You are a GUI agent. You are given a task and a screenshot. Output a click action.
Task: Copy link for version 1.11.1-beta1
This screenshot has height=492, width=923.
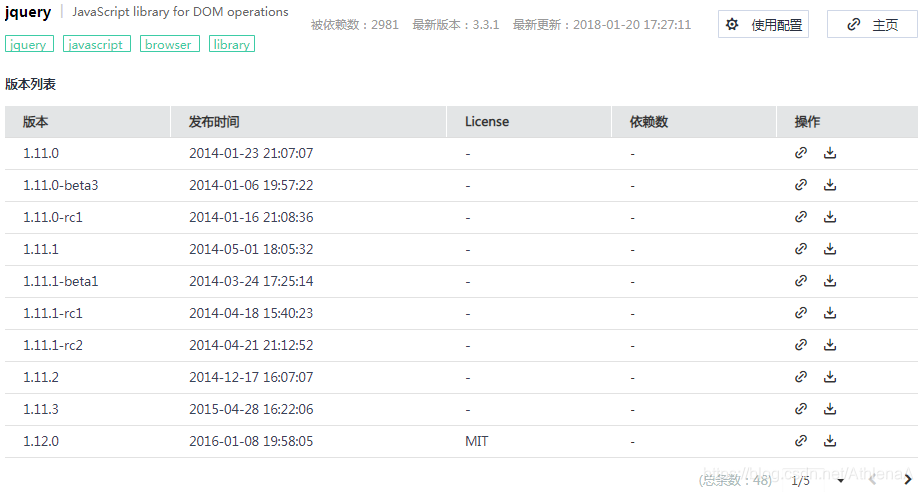click(x=801, y=281)
